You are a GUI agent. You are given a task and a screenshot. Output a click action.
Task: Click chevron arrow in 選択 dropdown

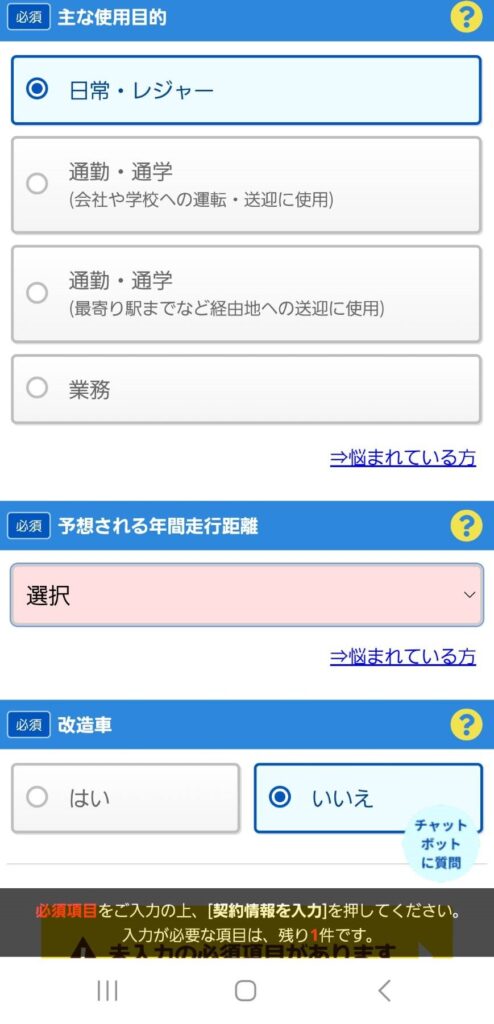[469, 595]
